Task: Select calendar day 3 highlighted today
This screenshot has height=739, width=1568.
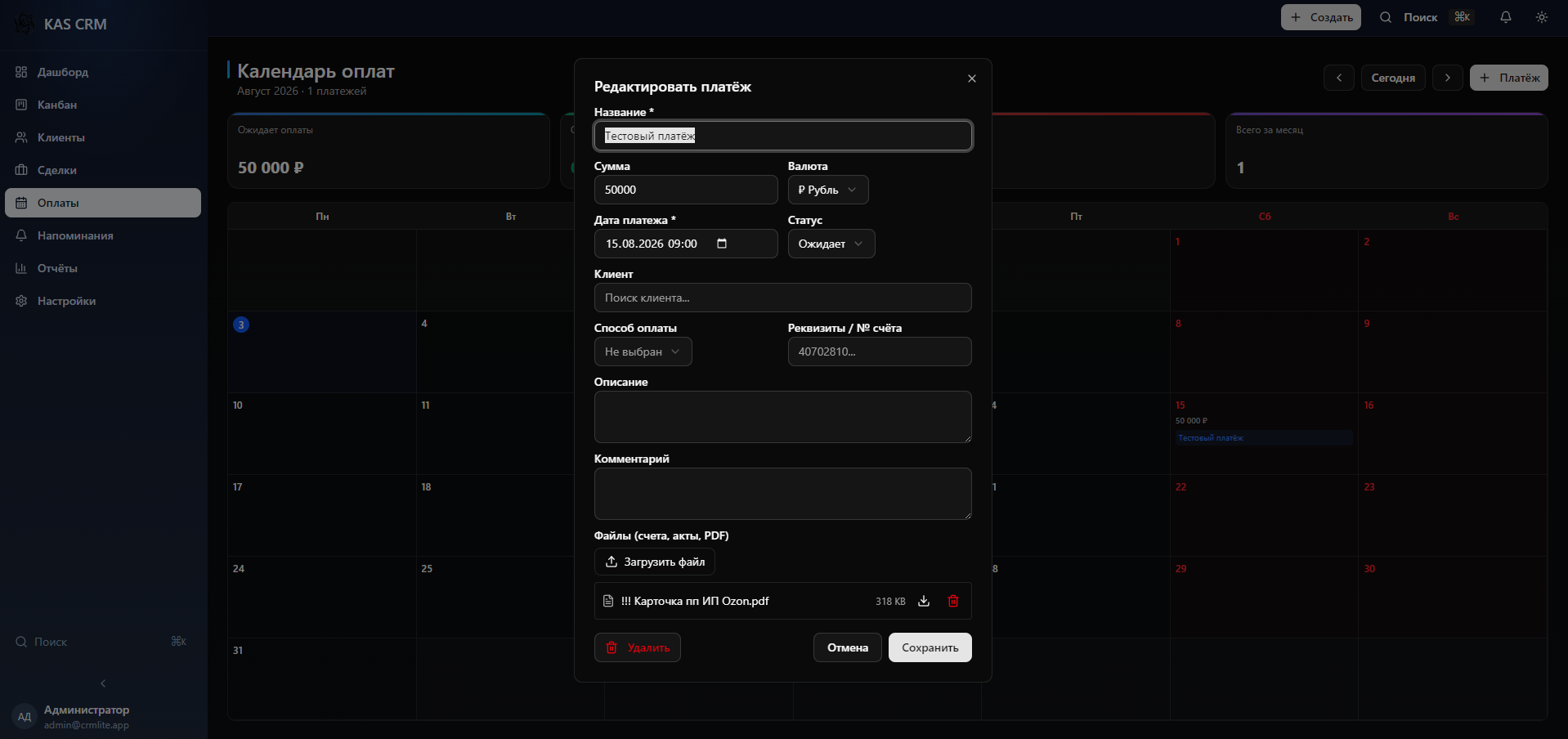Action: 241,325
